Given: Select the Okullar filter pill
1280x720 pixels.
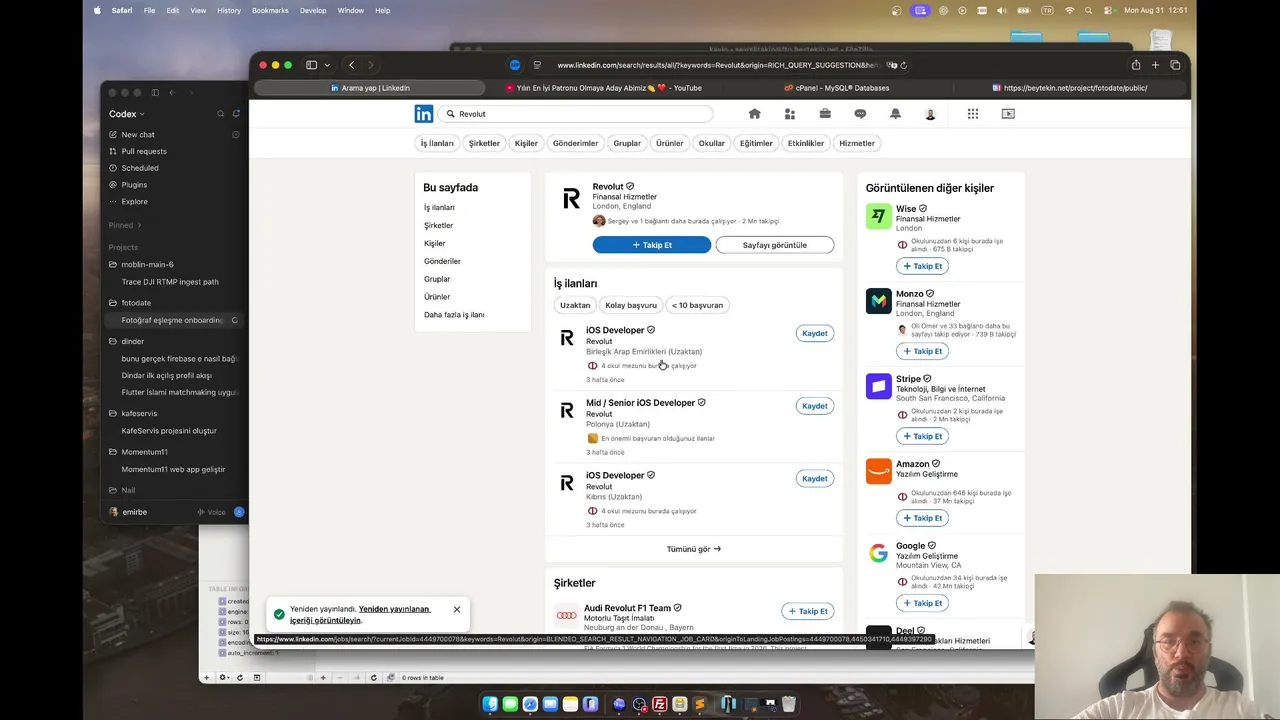Looking at the screenshot, I should (712, 143).
